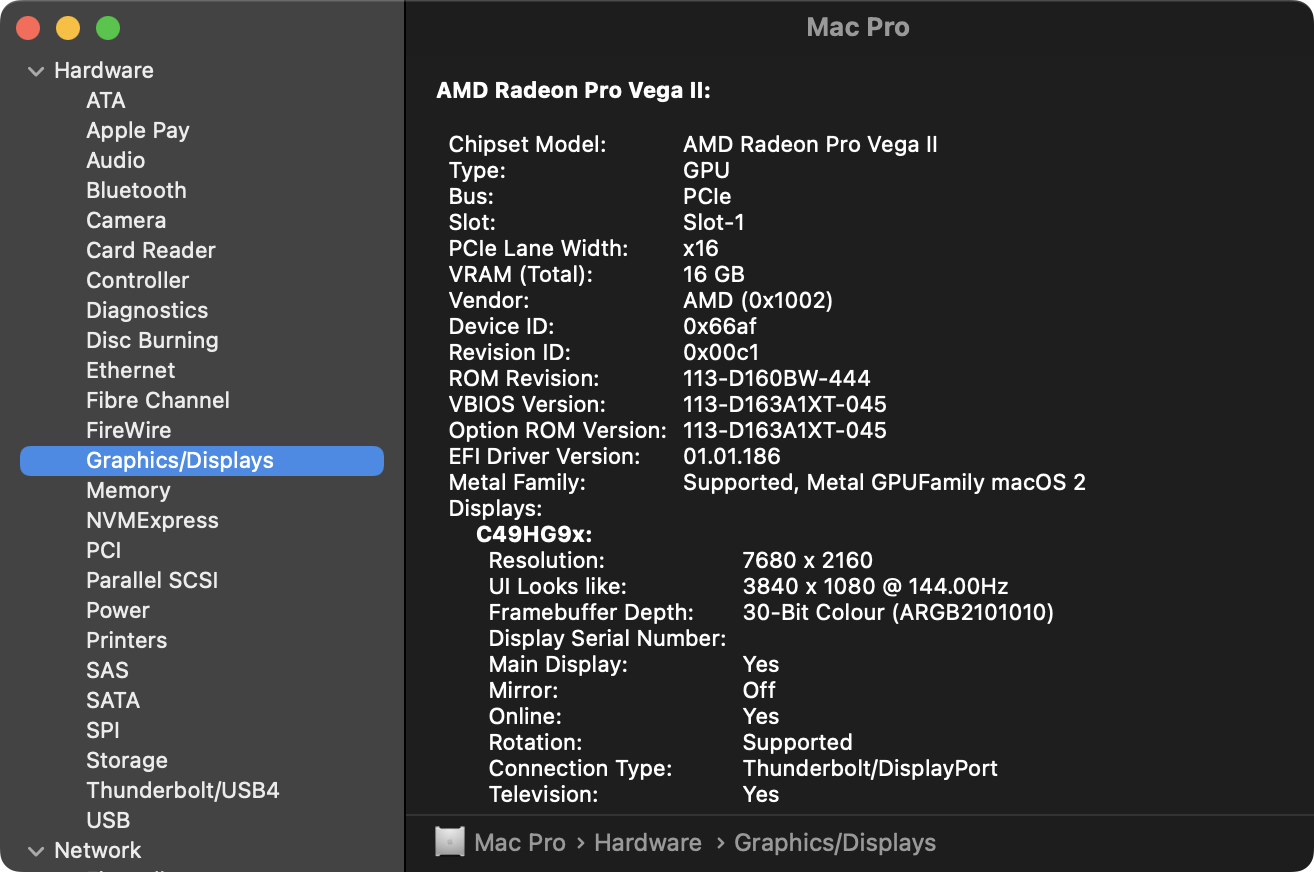This screenshot has height=872, width=1314.
Task: Click the yellow minimize window button
Action: coord(68,28)
